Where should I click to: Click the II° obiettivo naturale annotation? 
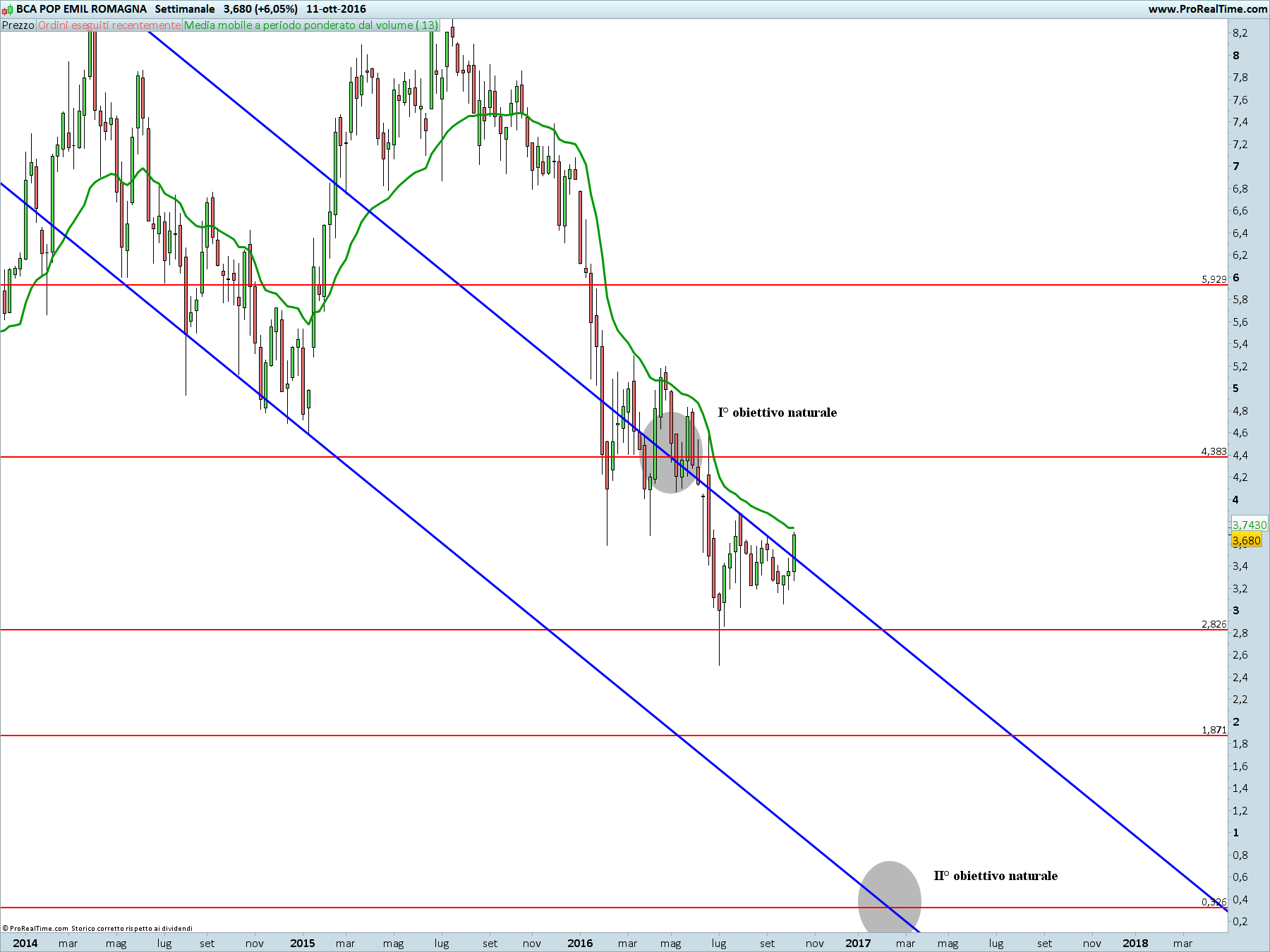point(996,876)
